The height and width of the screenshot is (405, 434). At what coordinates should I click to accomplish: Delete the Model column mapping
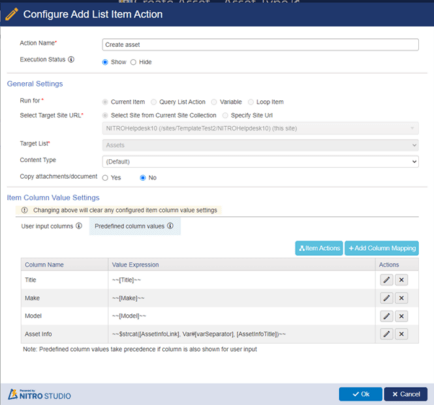pyautogui.click(x=401, y=316)
